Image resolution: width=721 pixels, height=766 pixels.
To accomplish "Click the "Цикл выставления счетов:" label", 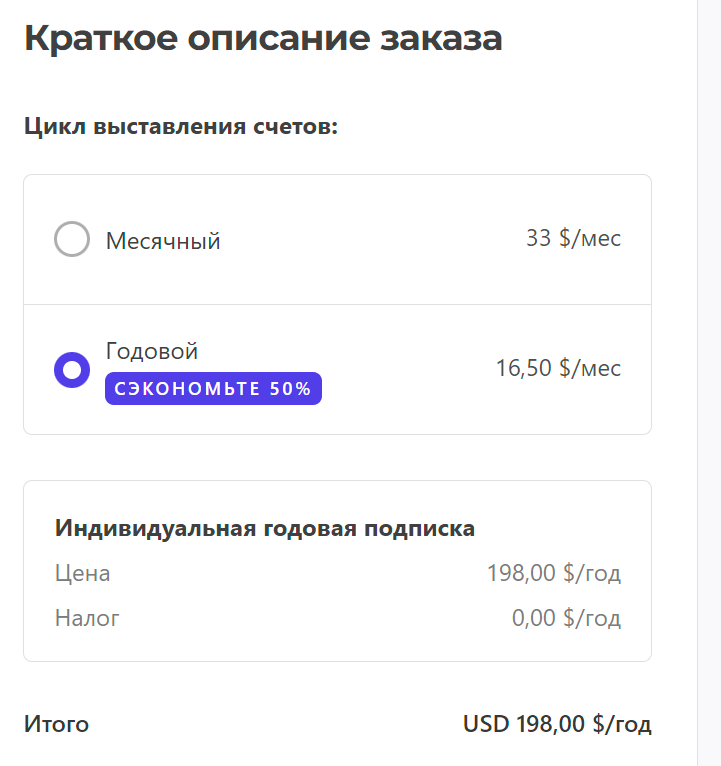I will click(x=181, y=127).
